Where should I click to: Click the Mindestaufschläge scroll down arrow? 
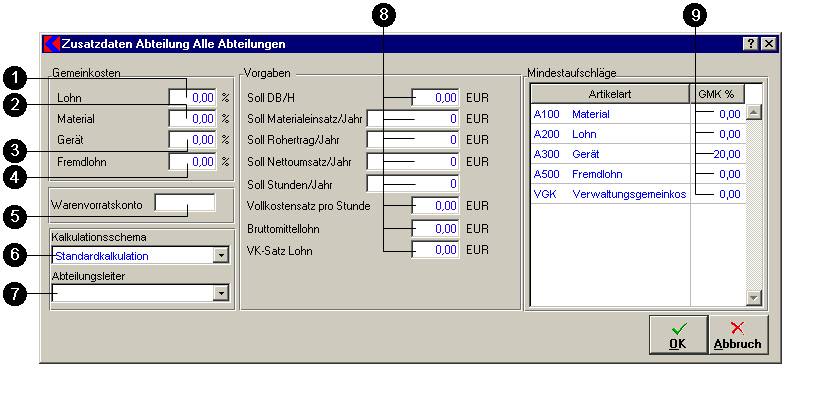753,298
